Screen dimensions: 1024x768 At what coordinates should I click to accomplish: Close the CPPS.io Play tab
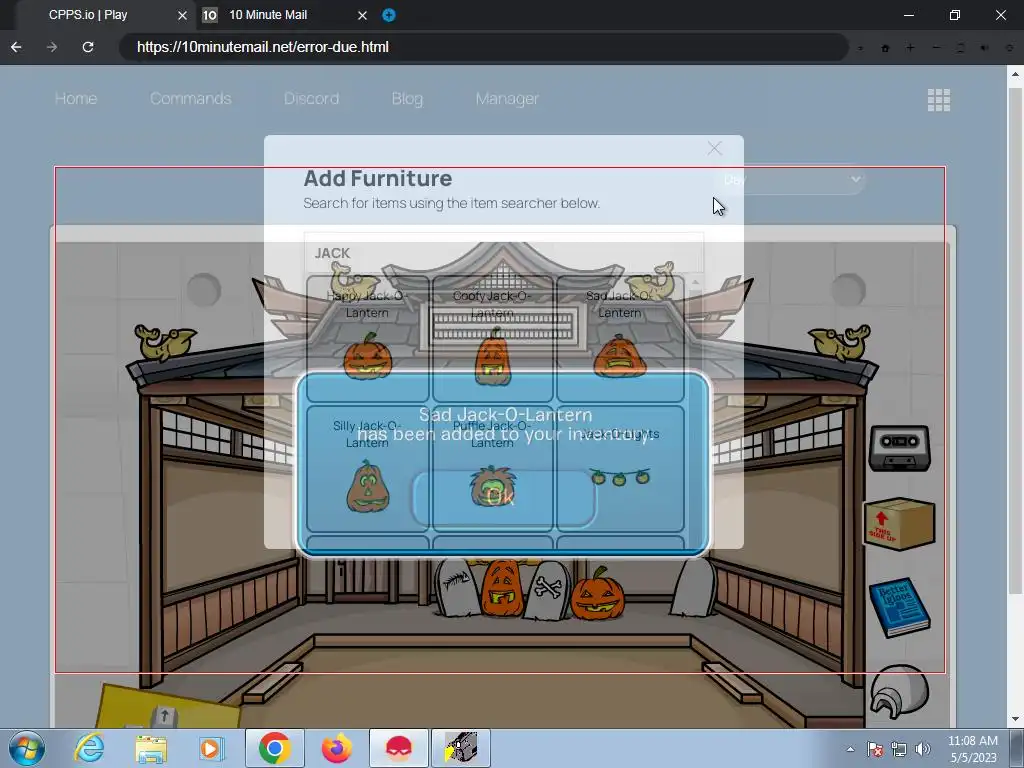tap(182, 16)
